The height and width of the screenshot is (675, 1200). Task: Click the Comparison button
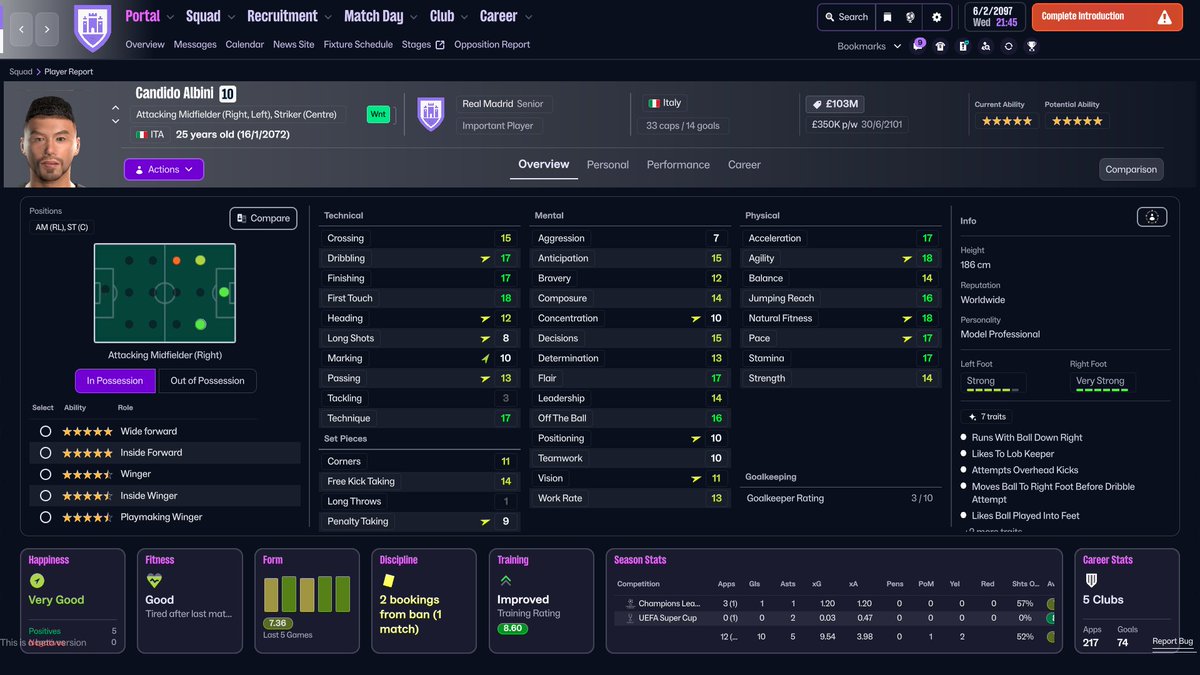coord(1131,169)
